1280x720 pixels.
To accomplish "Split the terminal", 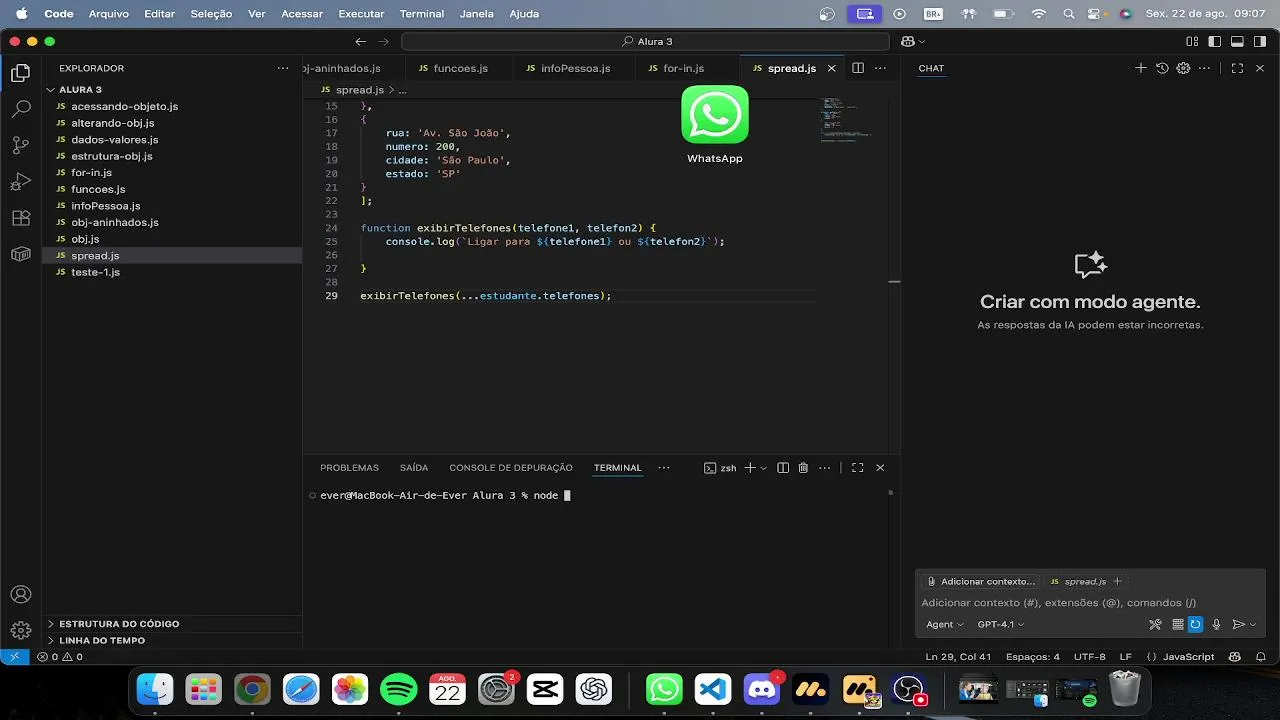I will pos(783,468).
